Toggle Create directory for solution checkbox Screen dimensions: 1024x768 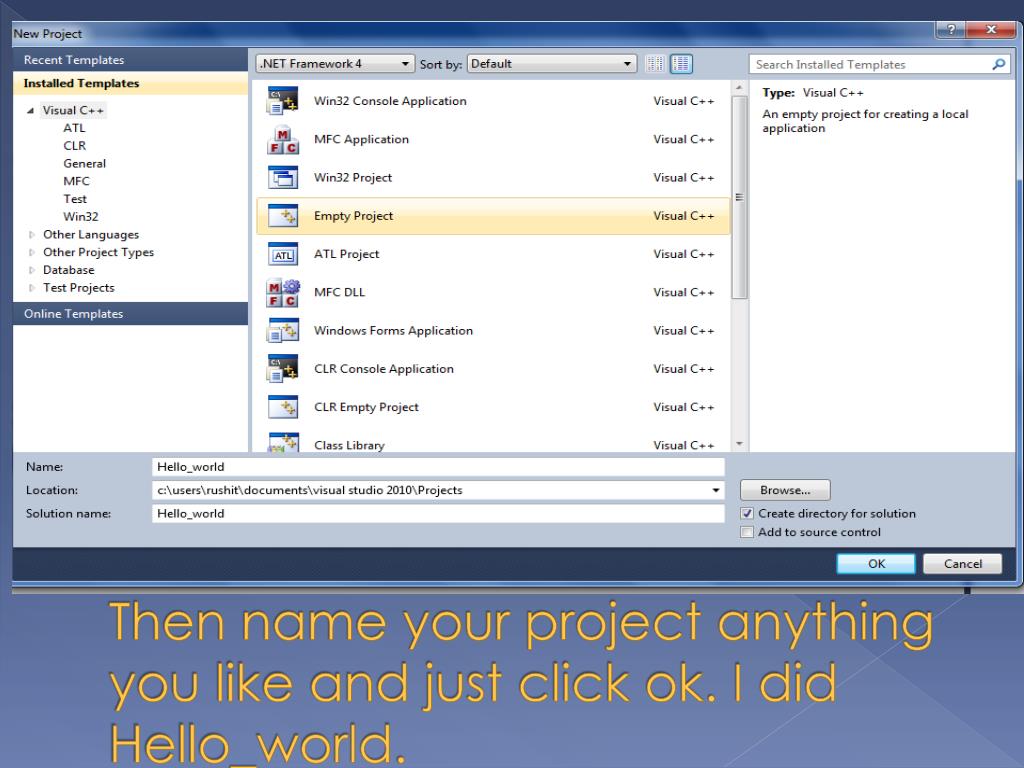(x=747, y=513)
